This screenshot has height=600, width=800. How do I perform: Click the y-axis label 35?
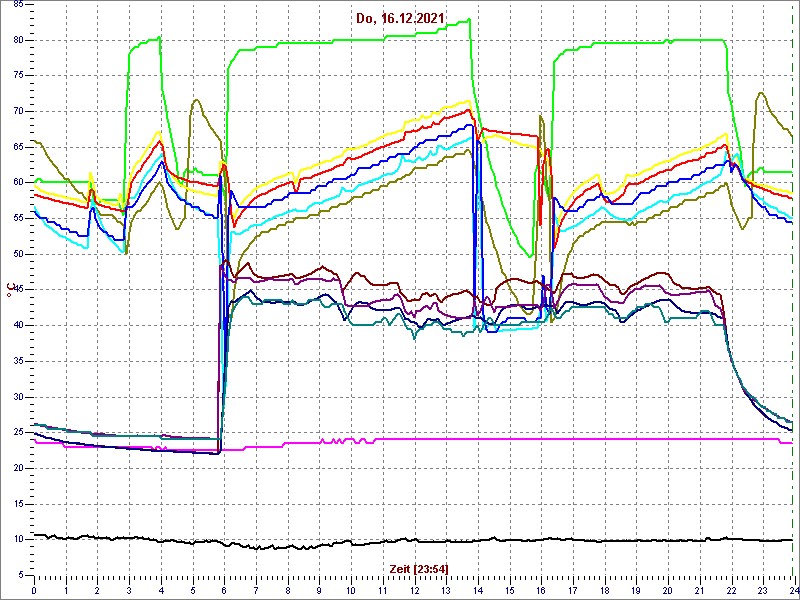[x=18, y=361]
